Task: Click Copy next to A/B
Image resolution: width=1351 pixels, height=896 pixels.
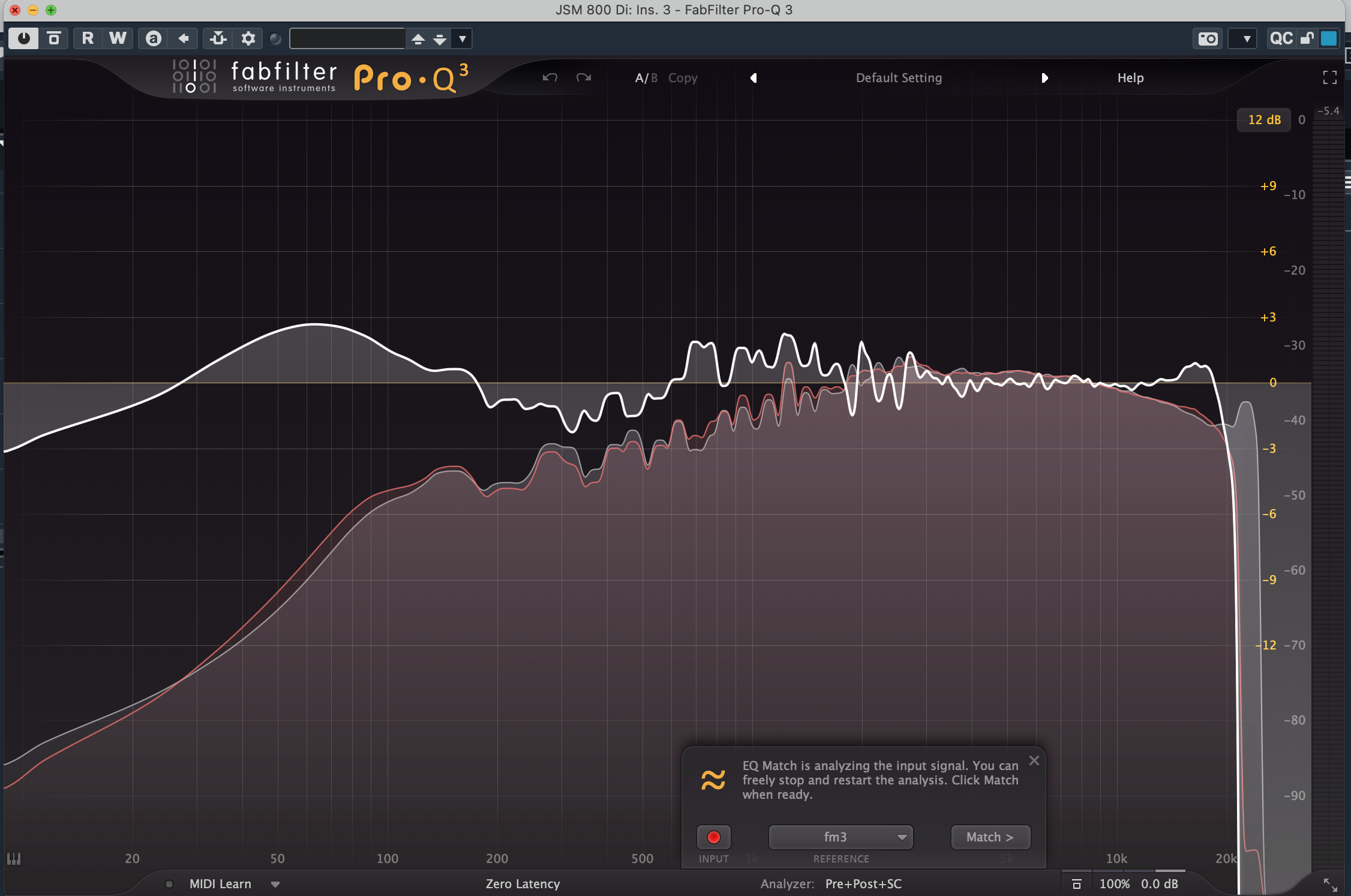Action: click(683, 78)
